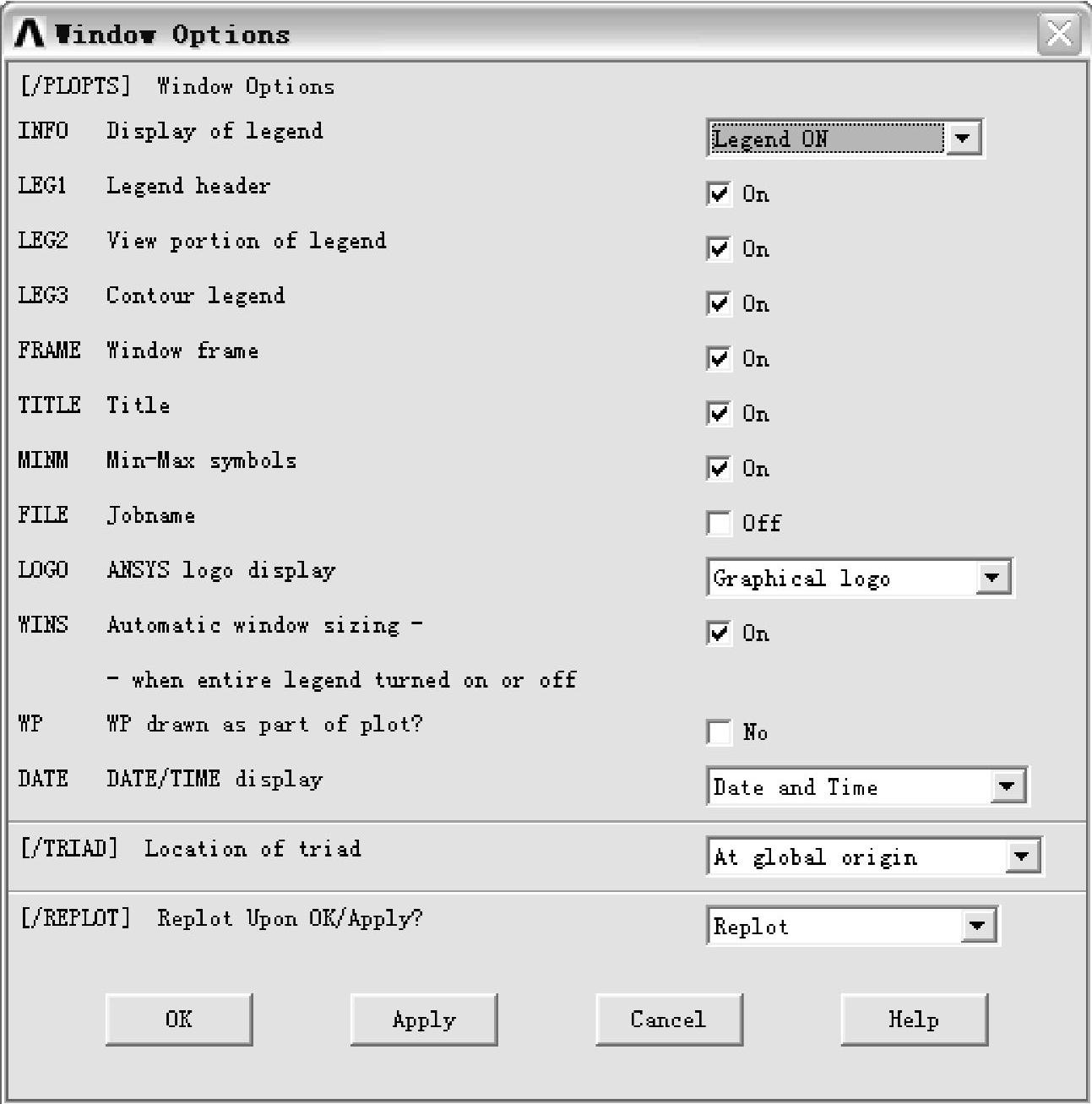Expand the ANSYS logo display dropdown
Image resolution: width=1092 pixels, height=1104 pixels.
click(x=859, y=578)
